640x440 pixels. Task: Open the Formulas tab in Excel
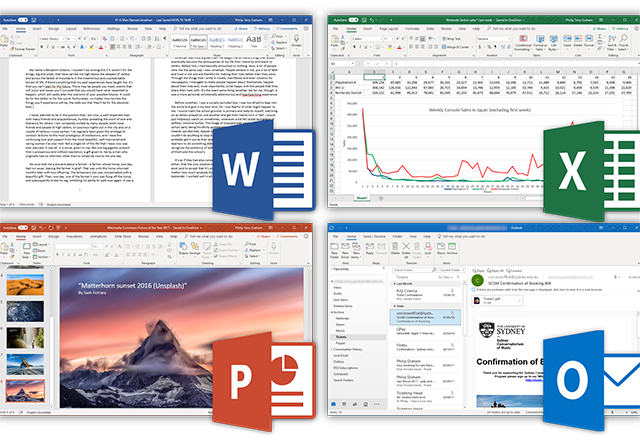[412, 29]
